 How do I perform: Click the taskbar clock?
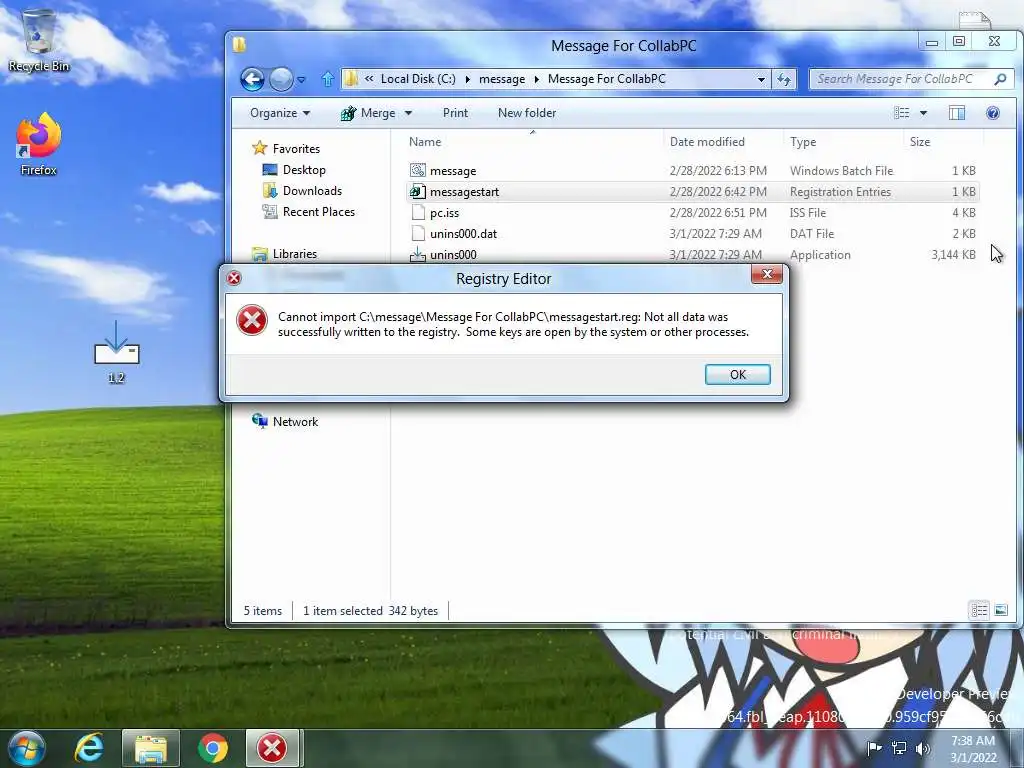pos(973,749)
